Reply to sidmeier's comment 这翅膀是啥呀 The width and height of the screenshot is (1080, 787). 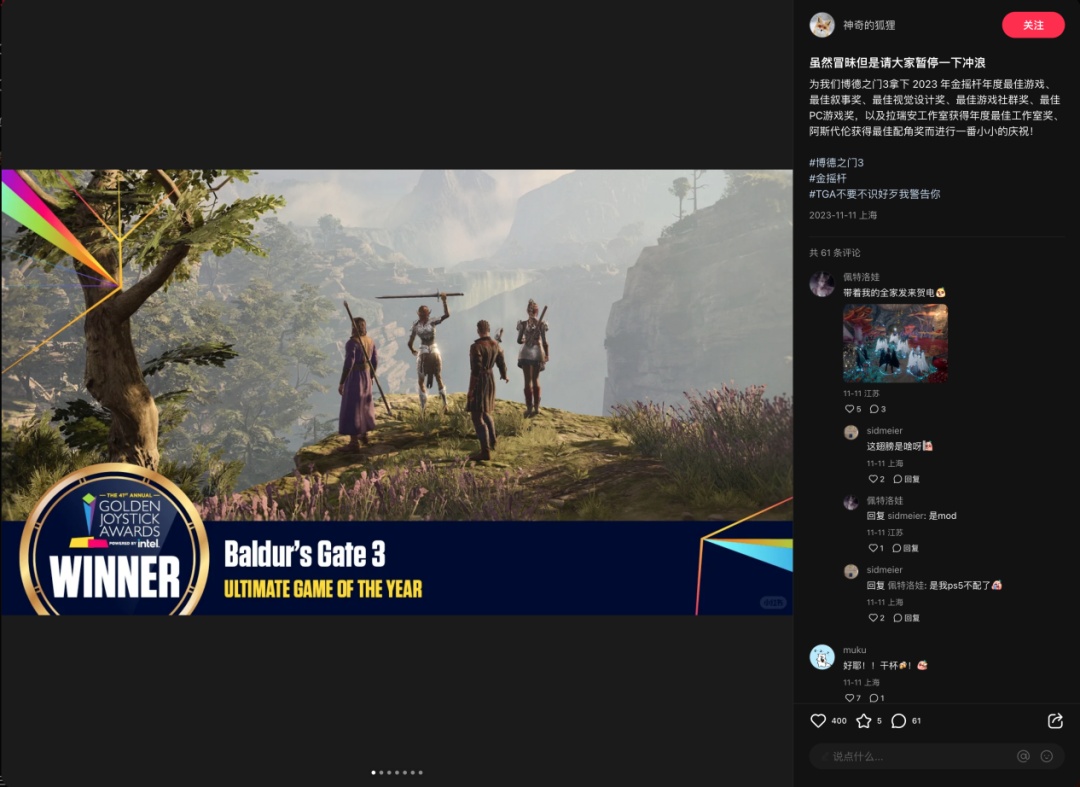906,479
